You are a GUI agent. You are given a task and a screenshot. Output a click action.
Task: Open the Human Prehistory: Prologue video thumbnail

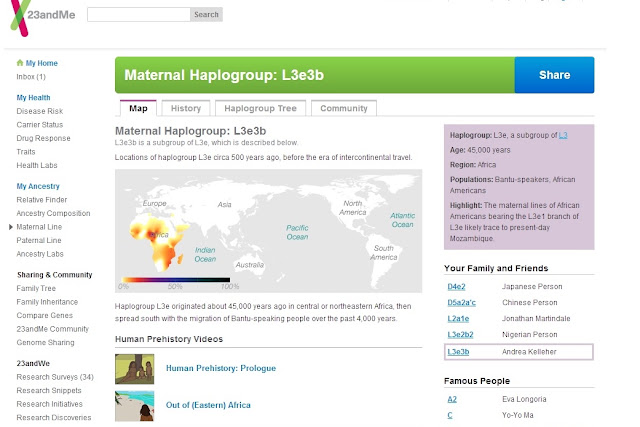point(134,369)
